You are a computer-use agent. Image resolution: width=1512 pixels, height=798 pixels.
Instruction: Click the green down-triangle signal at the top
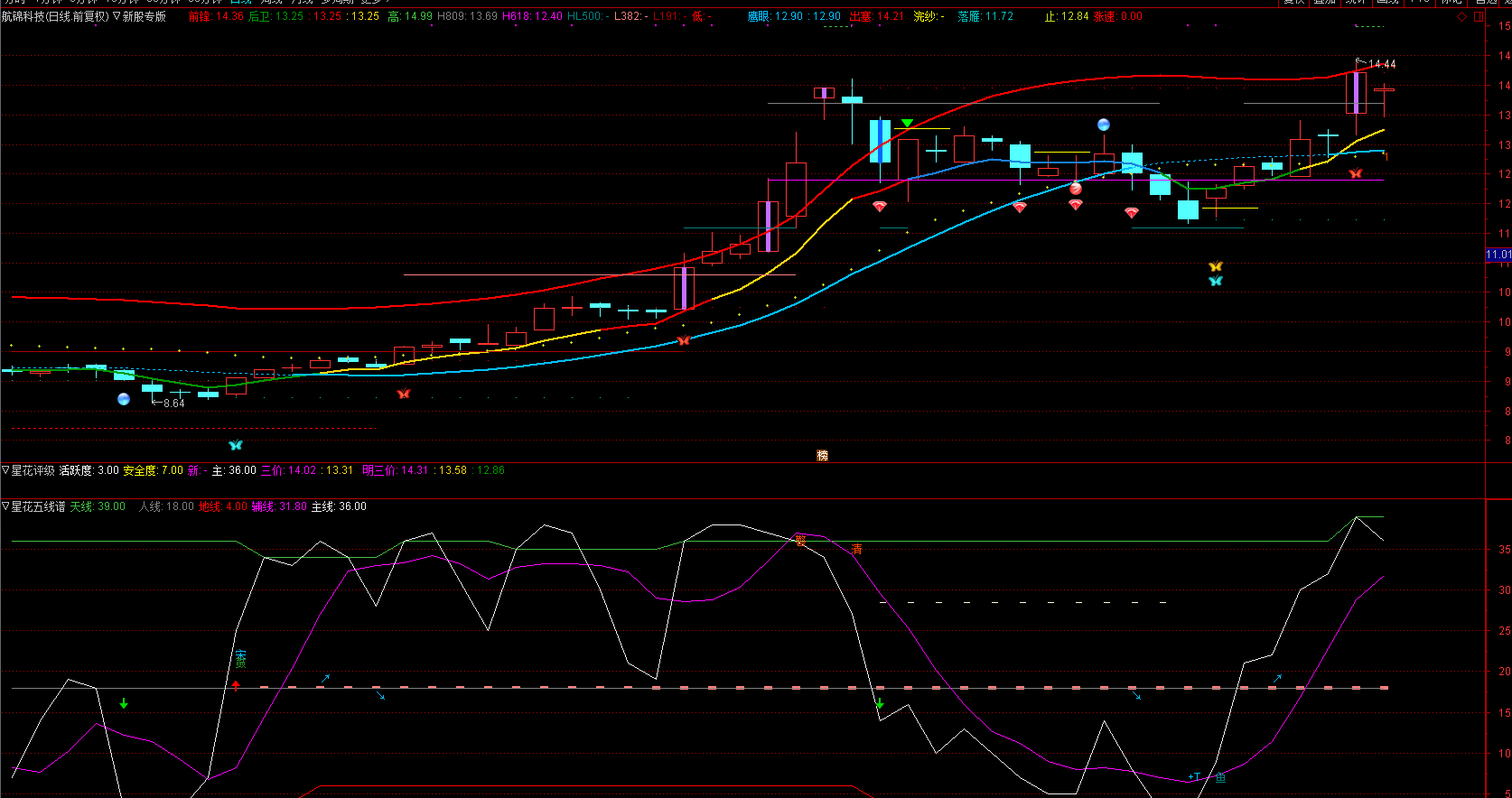click(x=907, y=123)
